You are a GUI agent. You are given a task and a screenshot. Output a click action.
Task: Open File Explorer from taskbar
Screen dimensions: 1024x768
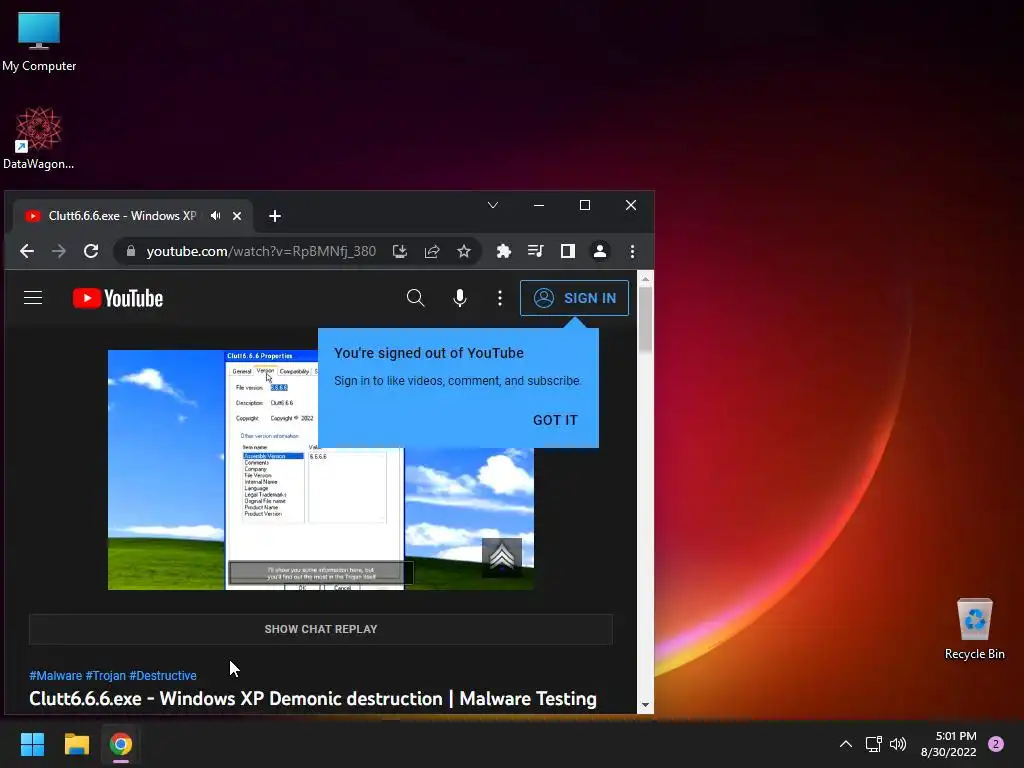[x=76, y=744]
